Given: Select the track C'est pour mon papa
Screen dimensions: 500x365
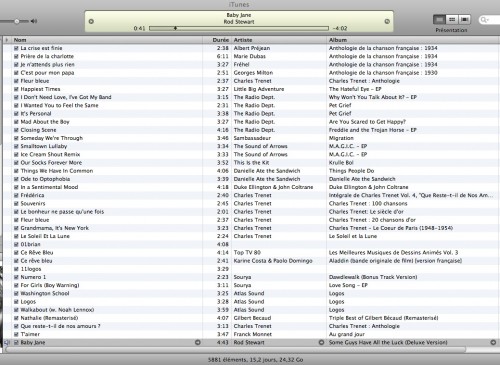Looking at the screenshot, I should [47, 73].
